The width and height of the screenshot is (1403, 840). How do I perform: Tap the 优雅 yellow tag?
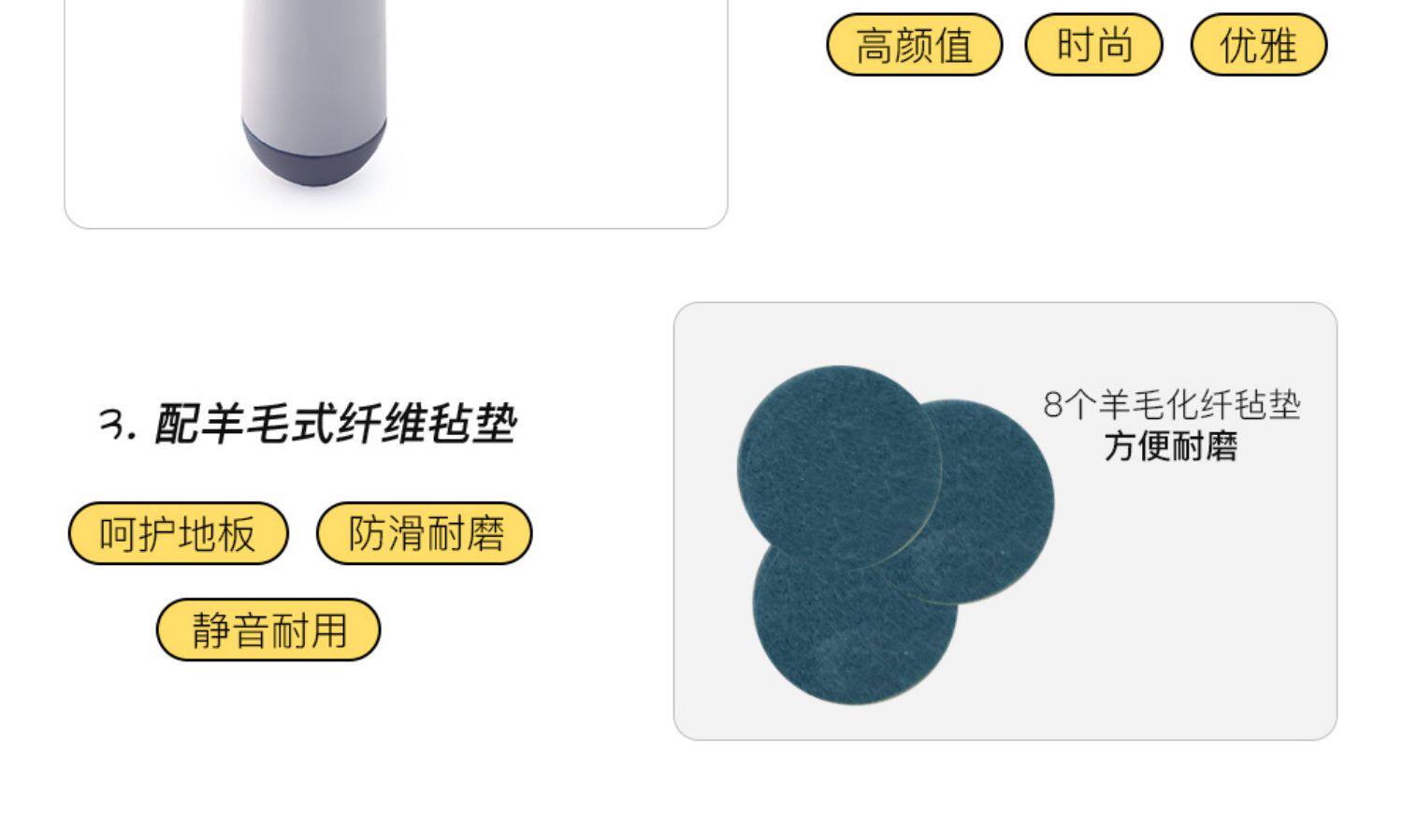pyautogui.click(x=1258, y=44)
